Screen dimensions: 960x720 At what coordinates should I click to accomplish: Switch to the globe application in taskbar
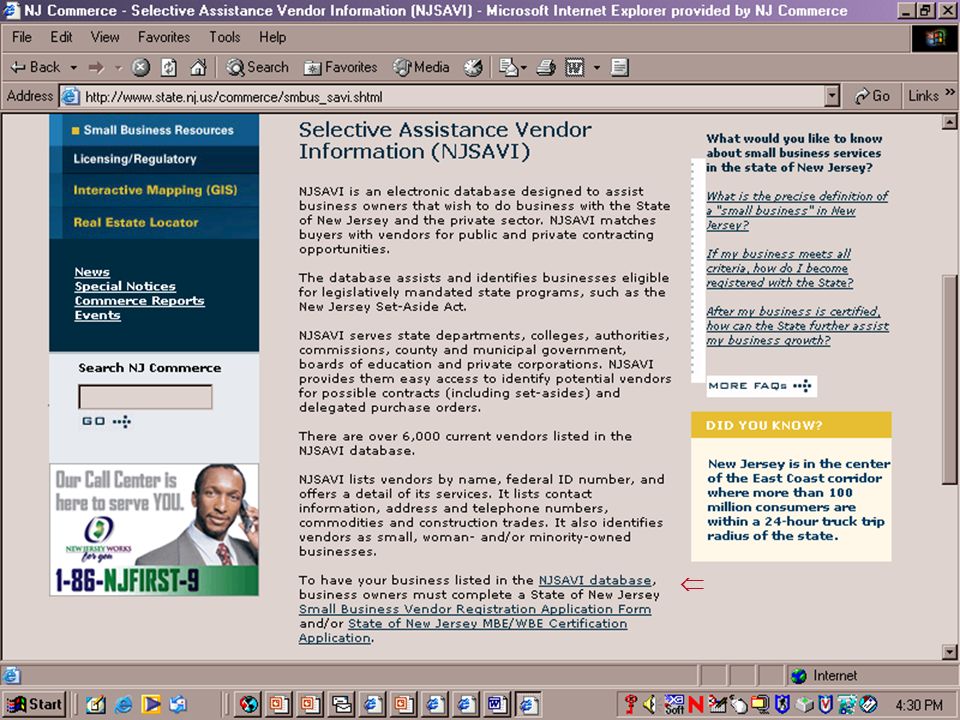[x=249, y=704]
